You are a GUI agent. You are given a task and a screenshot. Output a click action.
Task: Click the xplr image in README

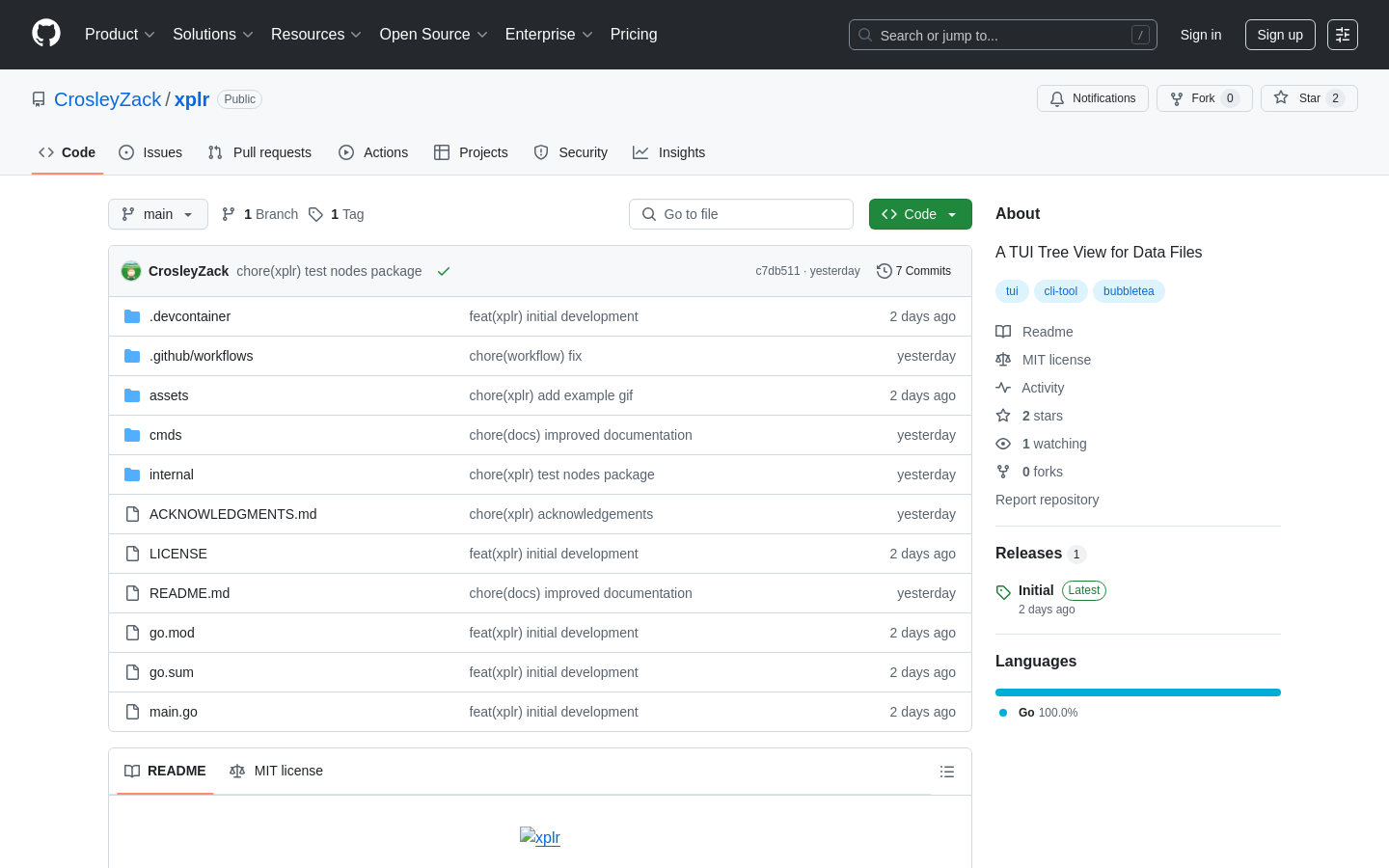540,837
